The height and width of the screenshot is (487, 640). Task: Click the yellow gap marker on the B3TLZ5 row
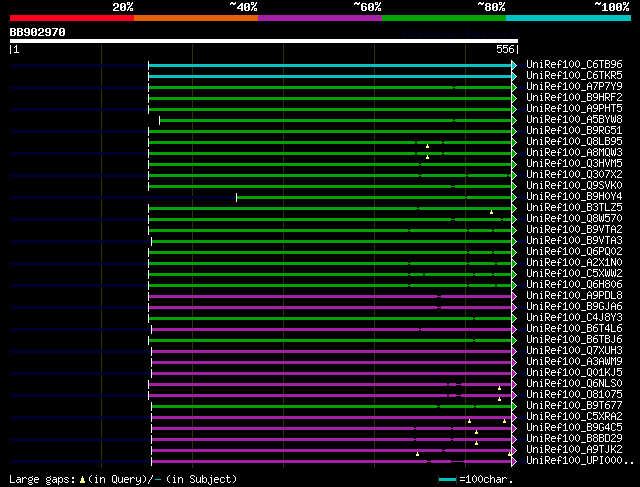coord(492,211)
